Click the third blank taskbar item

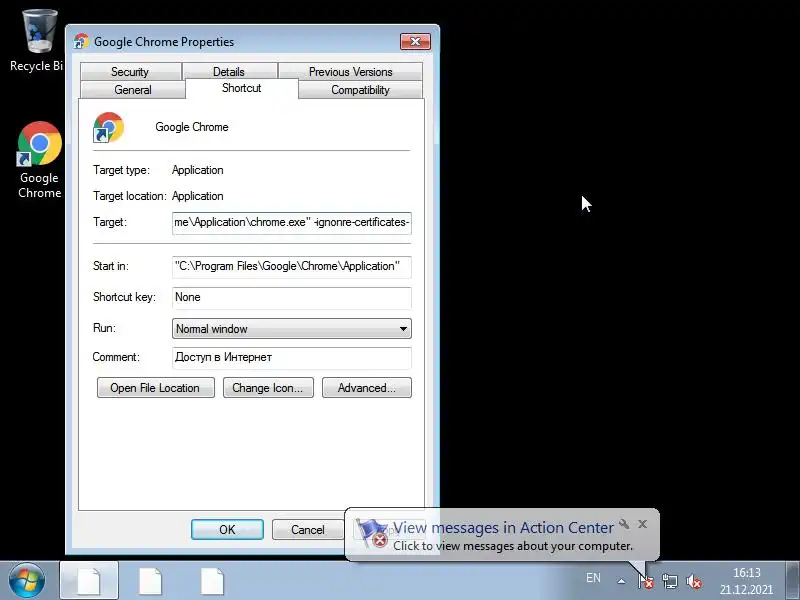click(212, 581)
